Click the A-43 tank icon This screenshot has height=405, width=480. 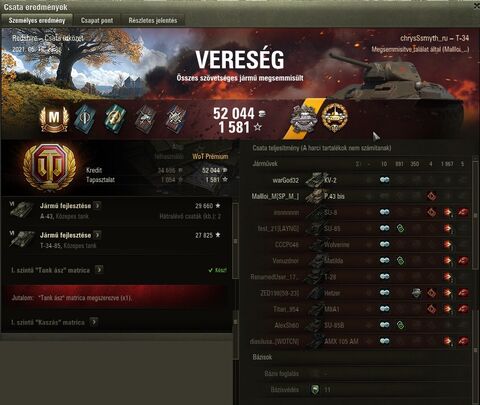click(x=22, y=210)
